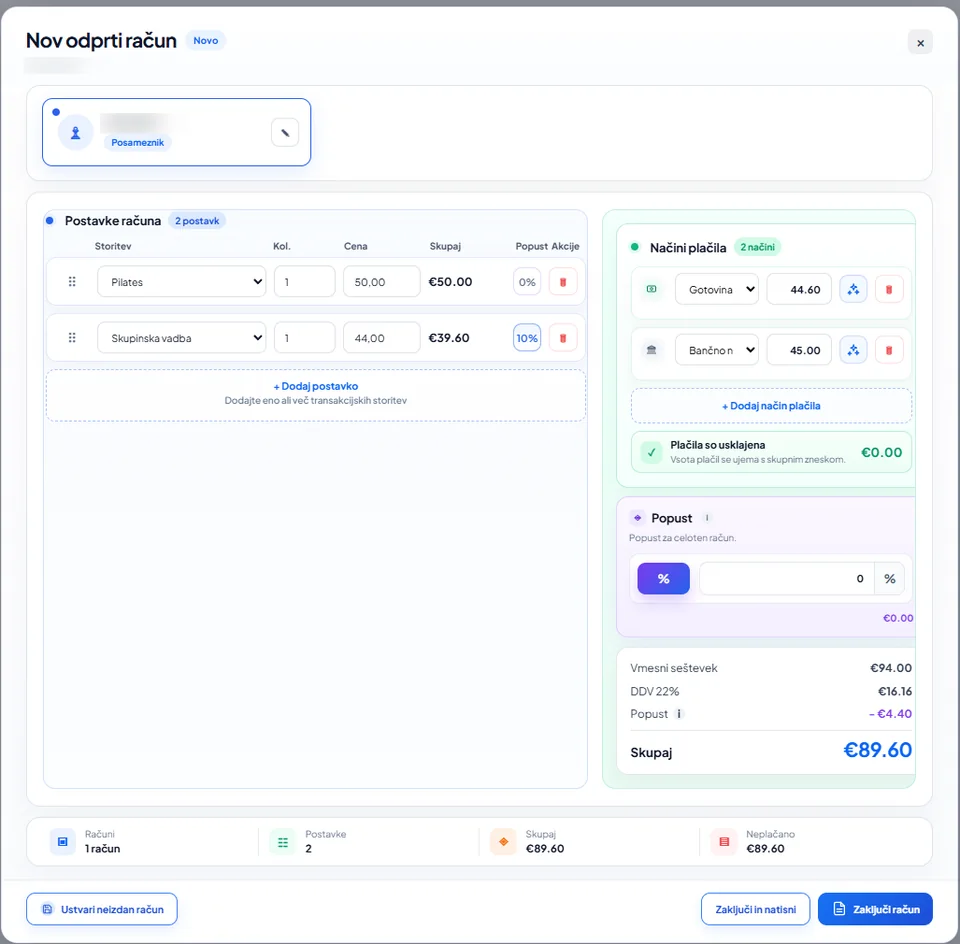
Task: Click the Ustvari neizdan račun button
Action: click(102, 909)
